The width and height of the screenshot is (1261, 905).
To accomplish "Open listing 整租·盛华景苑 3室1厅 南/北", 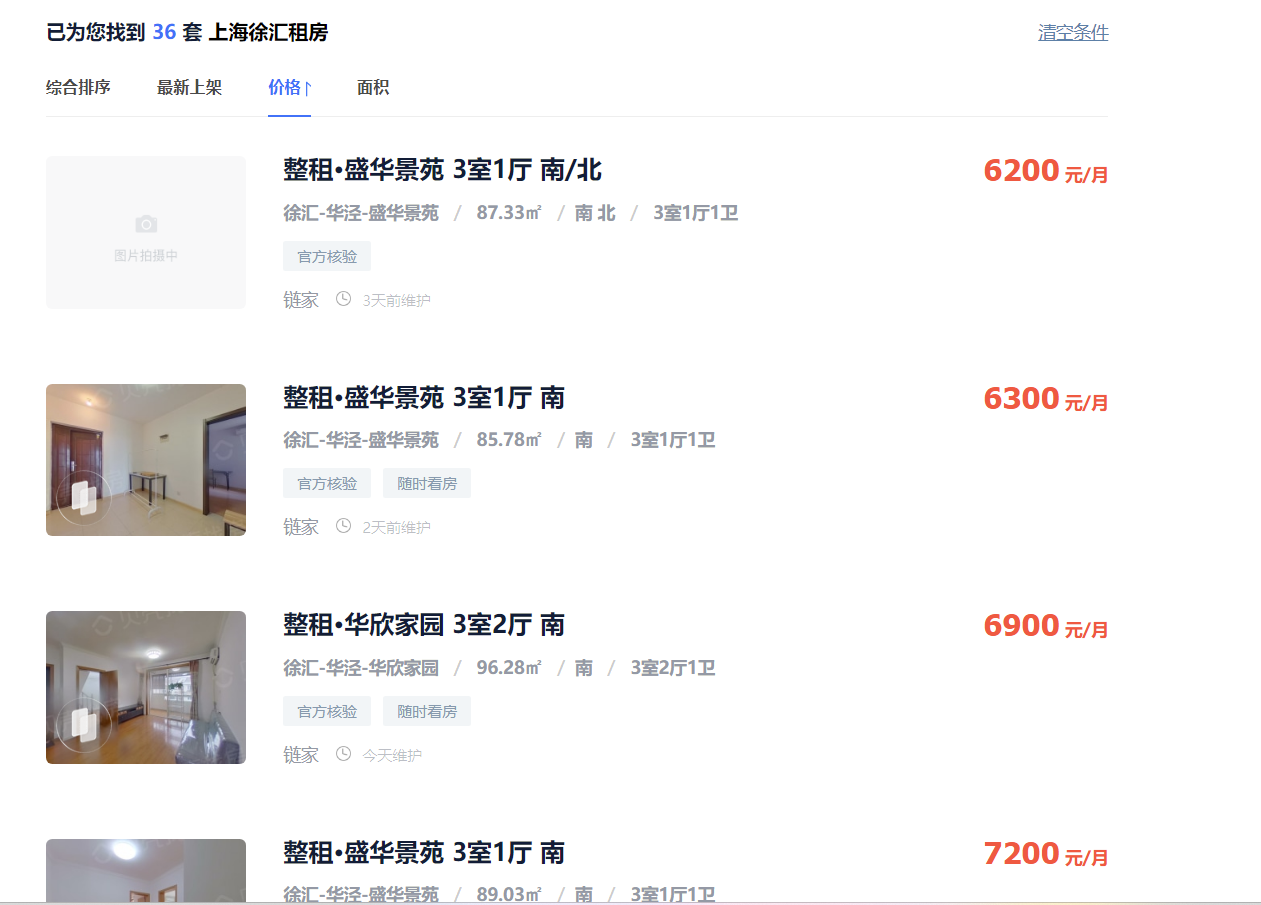I will coord(443,170).
